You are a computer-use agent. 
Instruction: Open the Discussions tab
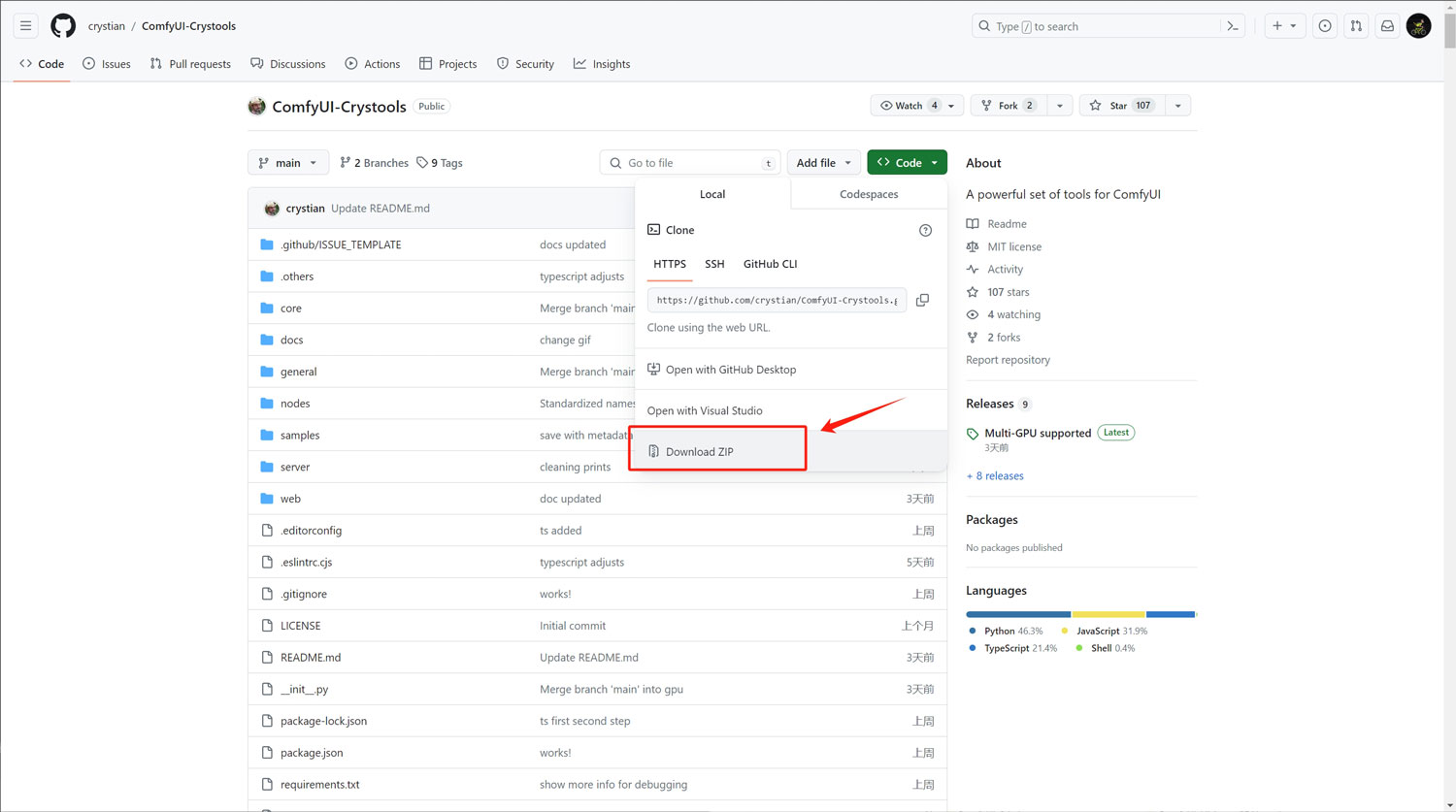288,64
